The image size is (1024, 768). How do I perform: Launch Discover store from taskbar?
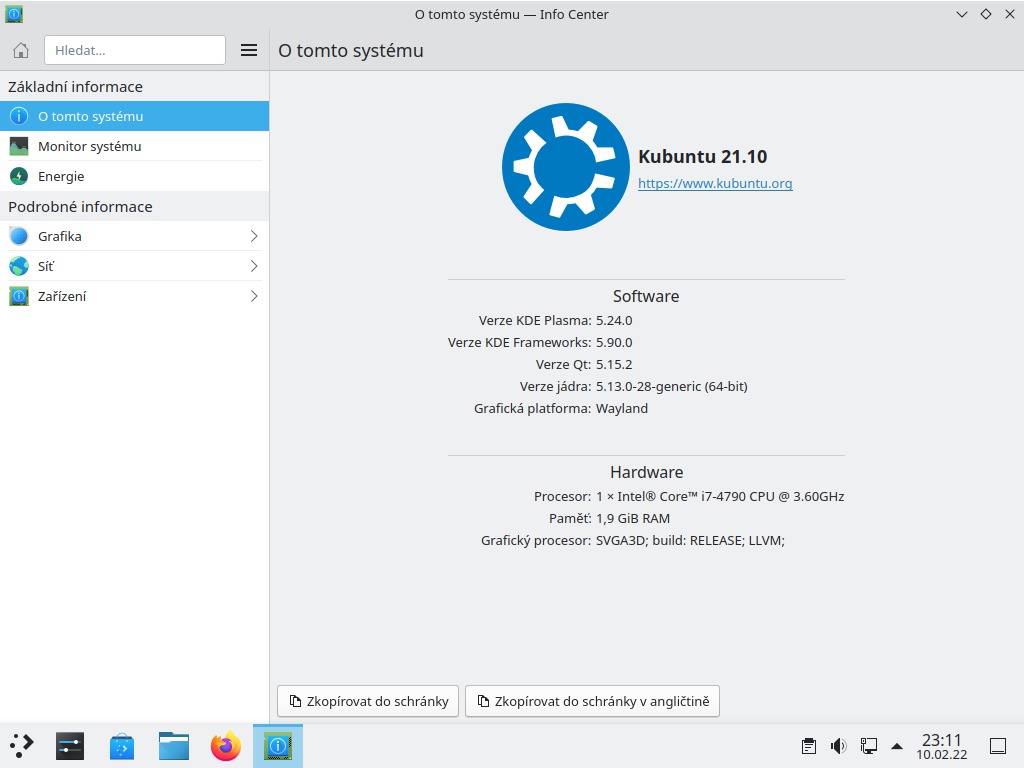coord(122,746)
